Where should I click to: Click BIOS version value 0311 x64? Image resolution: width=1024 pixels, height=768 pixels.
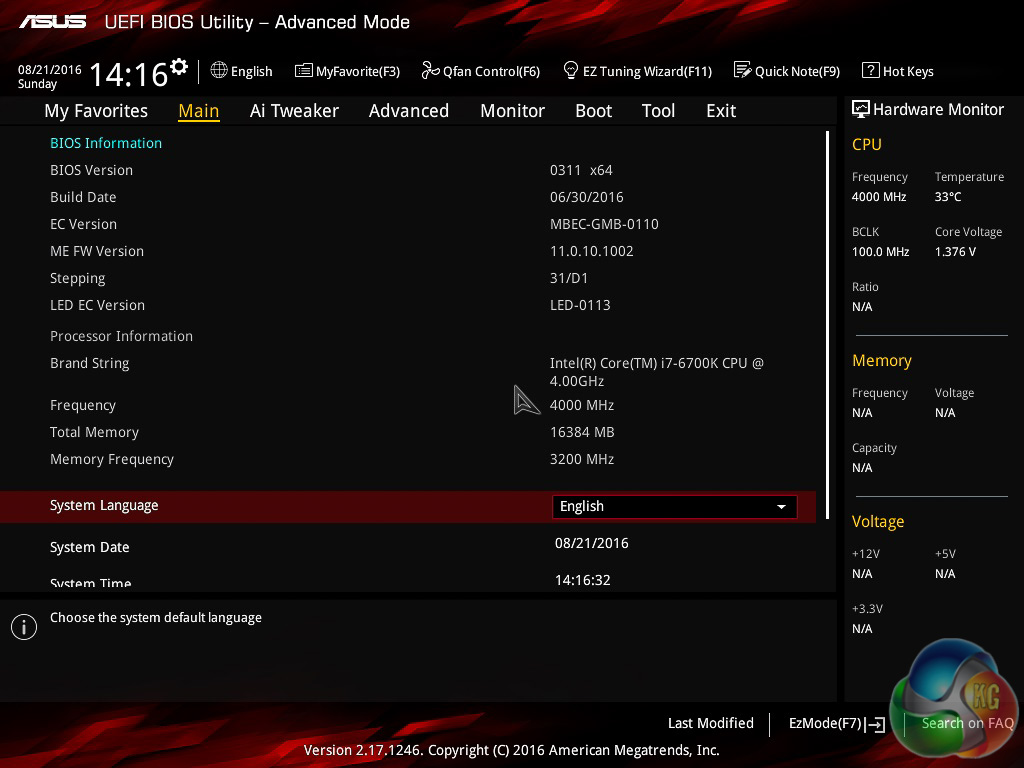coord(581,170)
